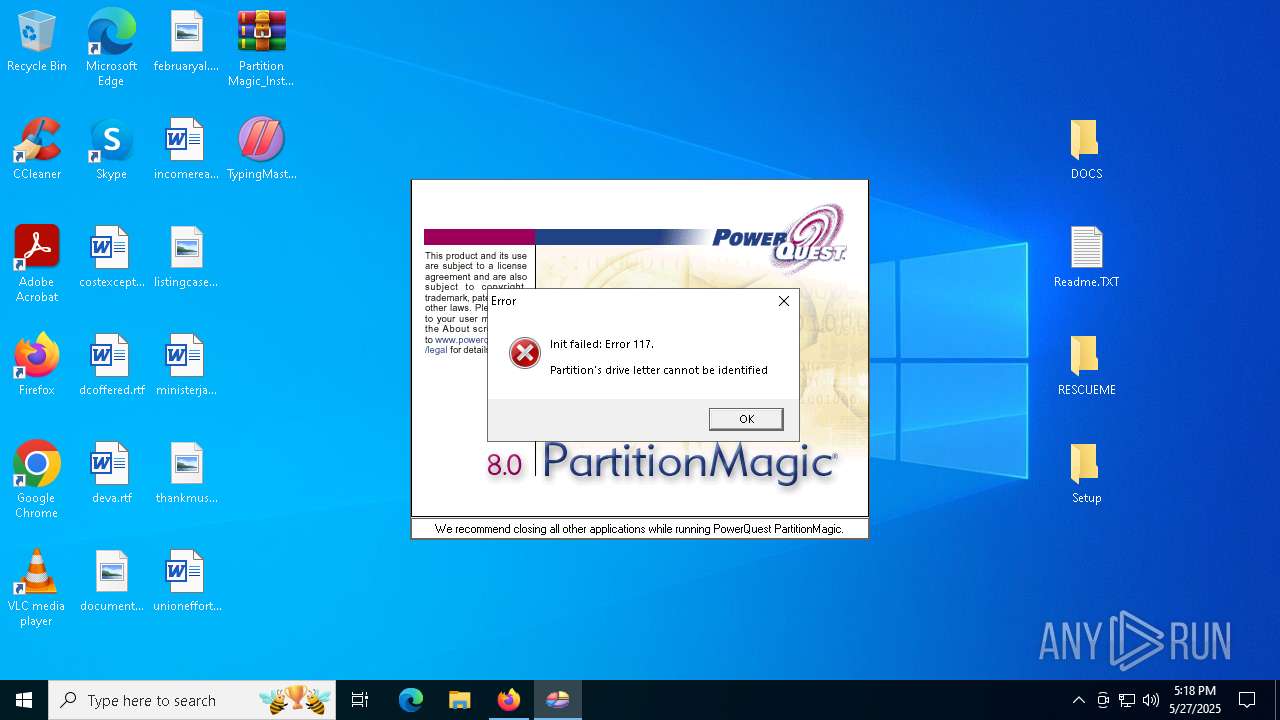
Task: Click PartitionMagic taskbar button
Action: point(558,700)
